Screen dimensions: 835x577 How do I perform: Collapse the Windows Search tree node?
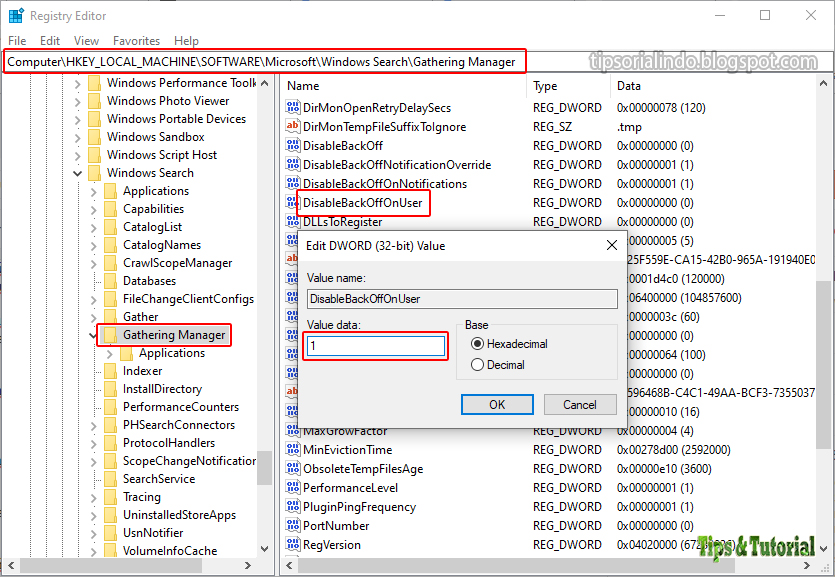(x=77, y=172)
